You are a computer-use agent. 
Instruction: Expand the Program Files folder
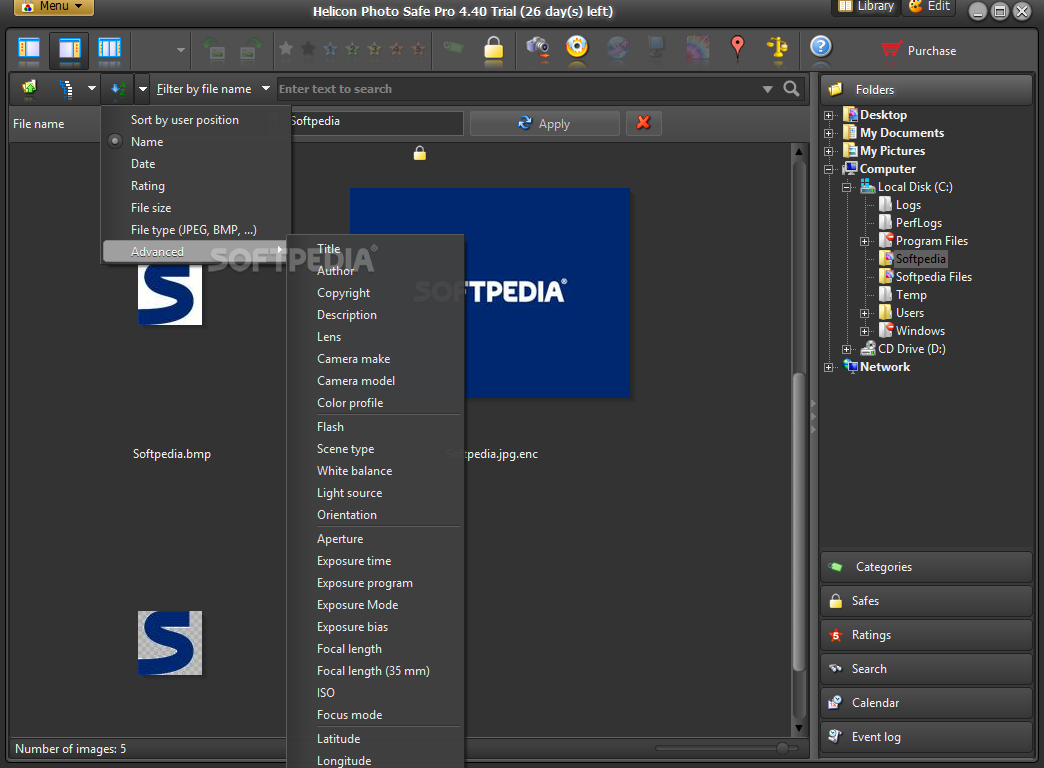tap(865, 241)
